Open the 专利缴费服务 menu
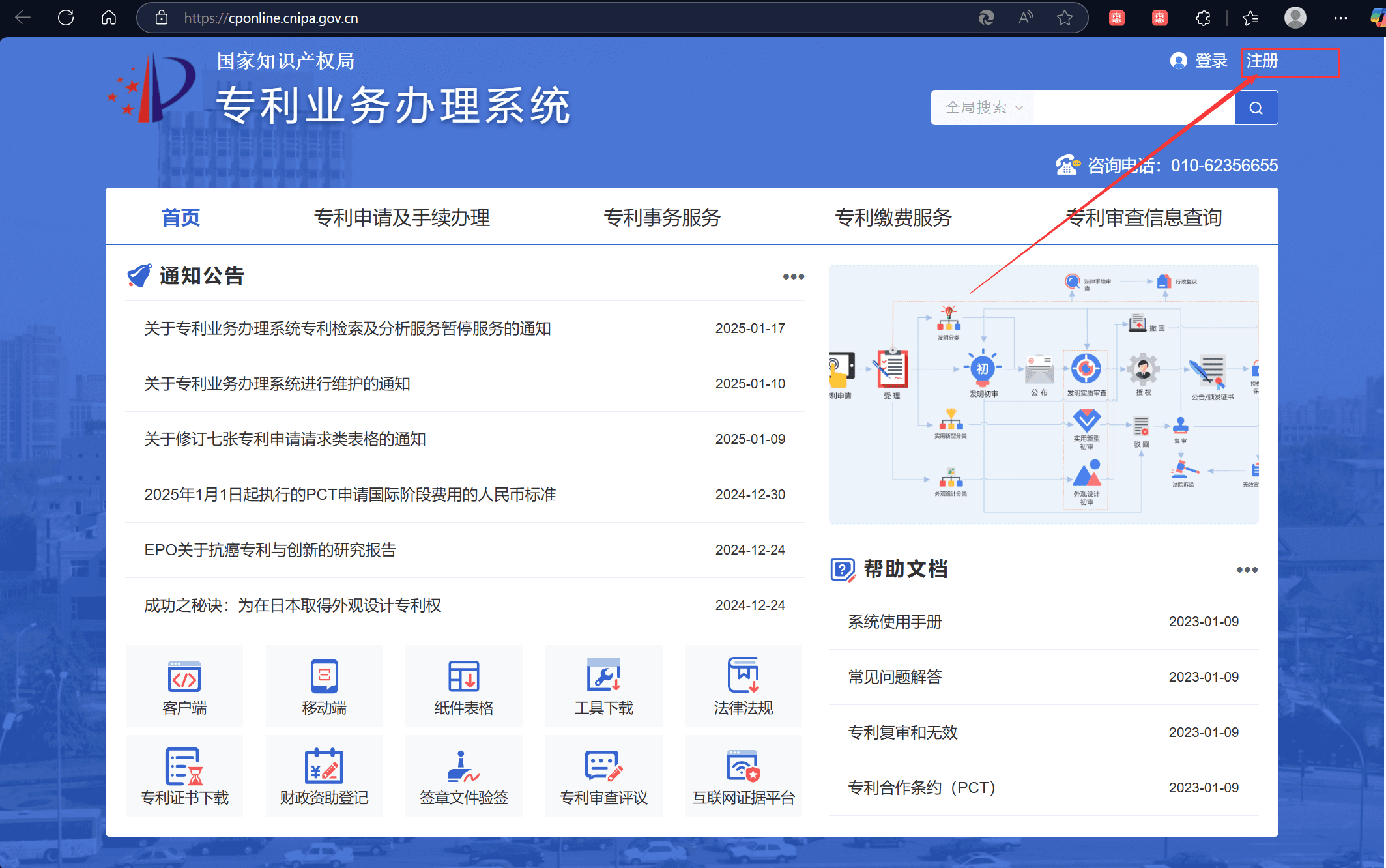Viewport: 1386px width, 868px height. click(x=893, y=218)
